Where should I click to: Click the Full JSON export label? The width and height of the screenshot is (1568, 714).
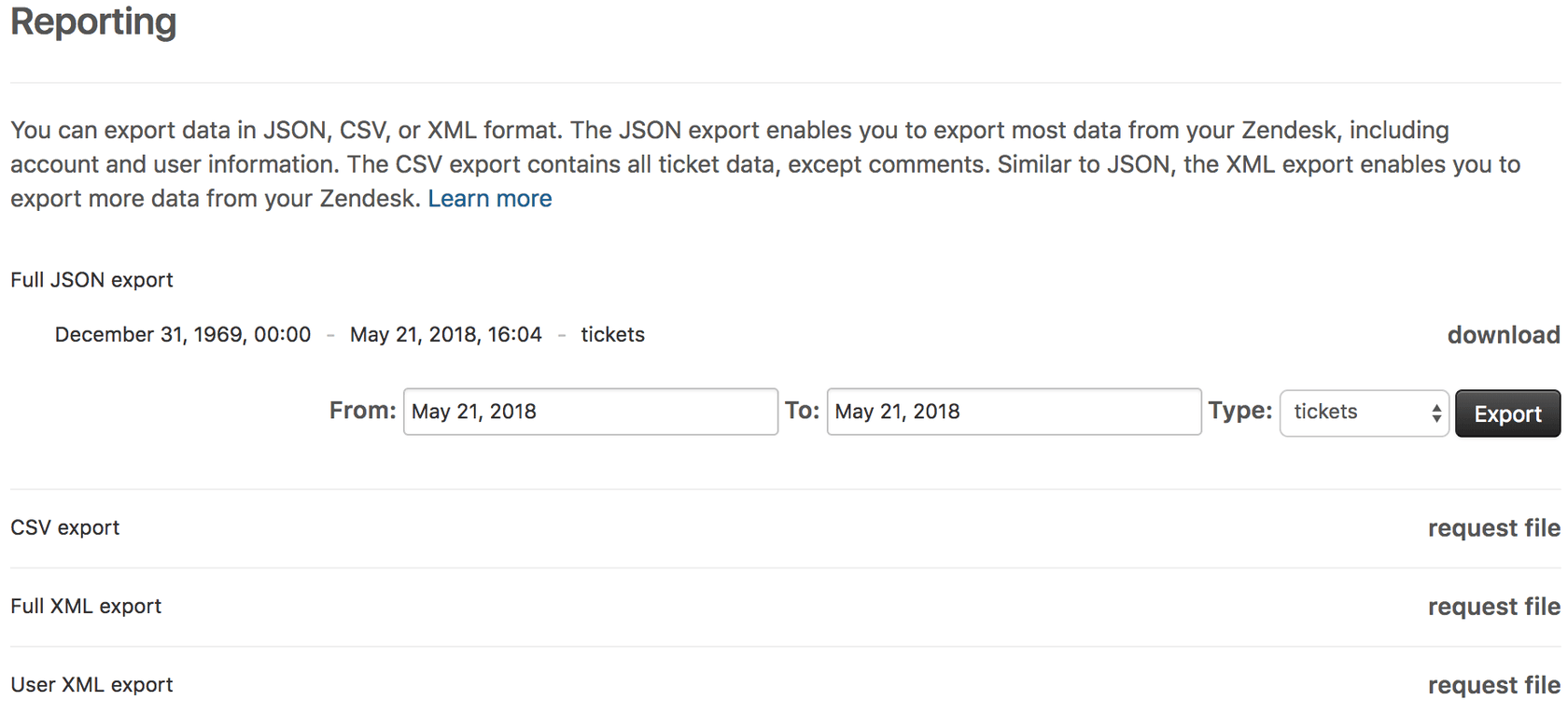(x=91, y=279)
